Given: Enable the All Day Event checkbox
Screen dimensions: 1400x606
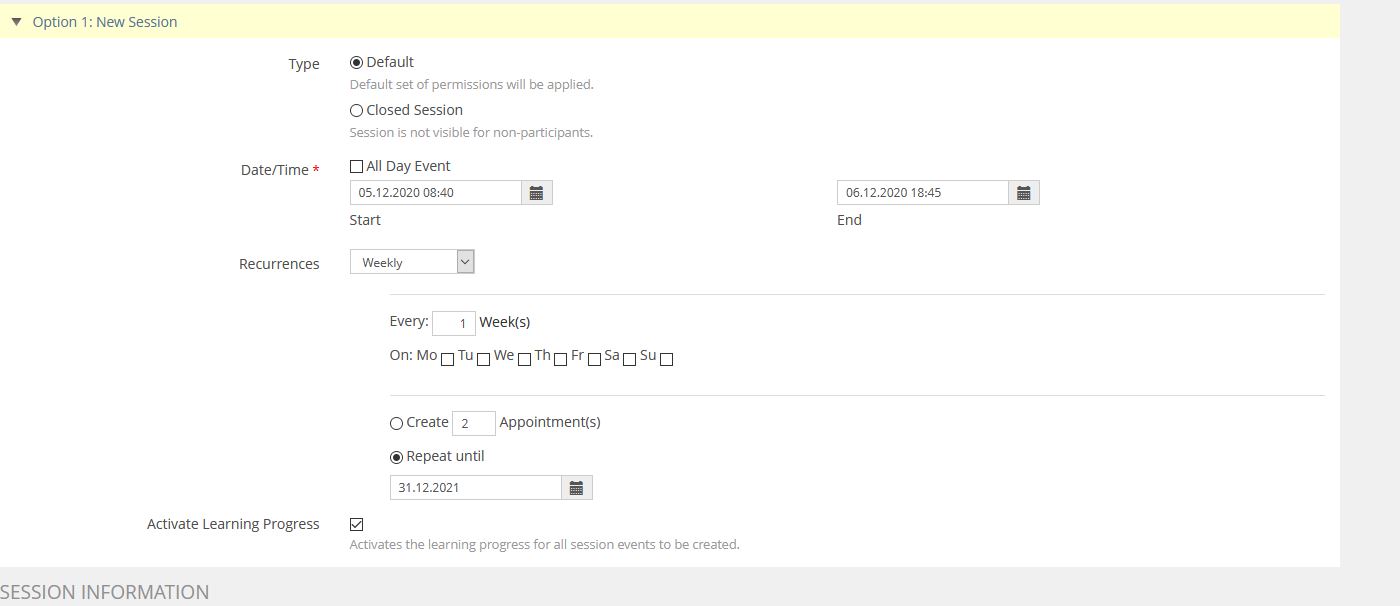Looking at the screenshot, I should [357, 167].
